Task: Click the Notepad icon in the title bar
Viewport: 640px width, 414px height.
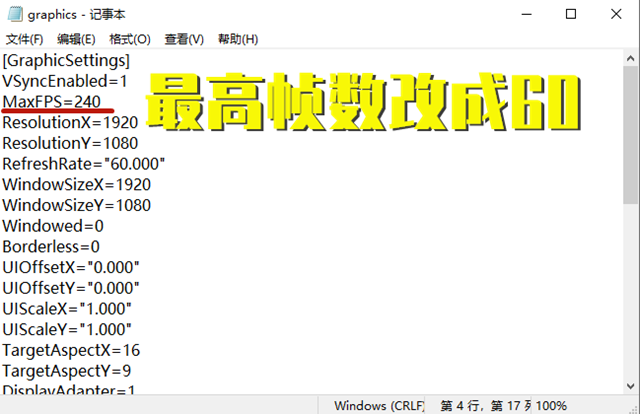Action: tap(15, 14)
